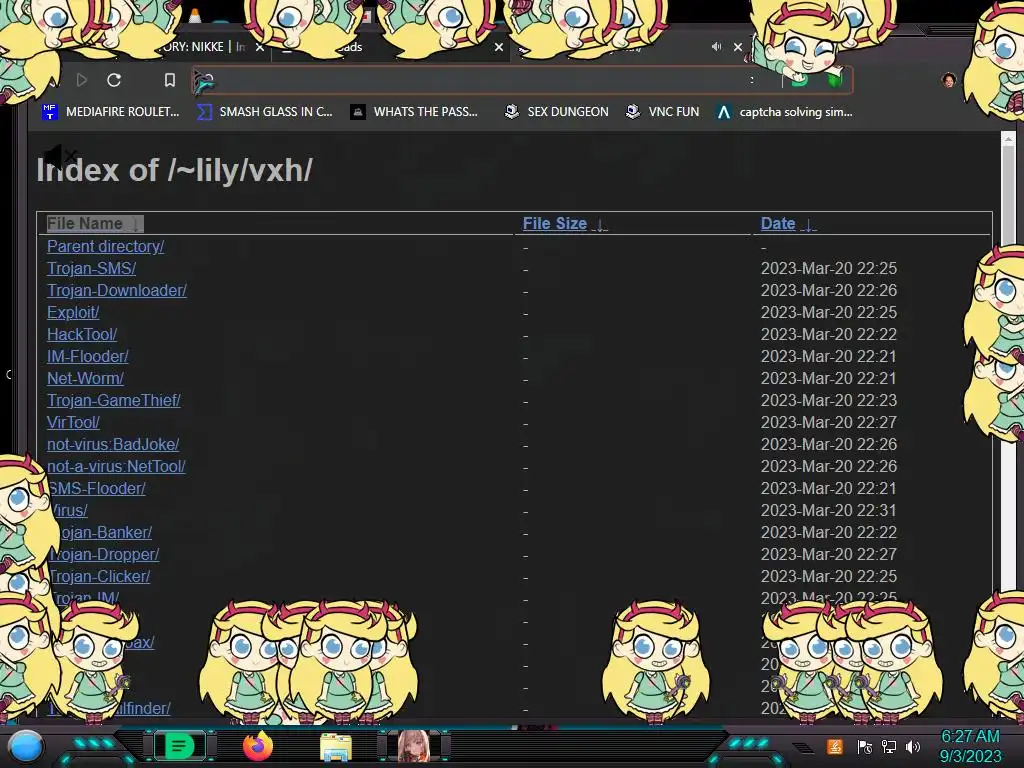Close the tab playing audio
1024x768 pixels.
click(738, 47)
